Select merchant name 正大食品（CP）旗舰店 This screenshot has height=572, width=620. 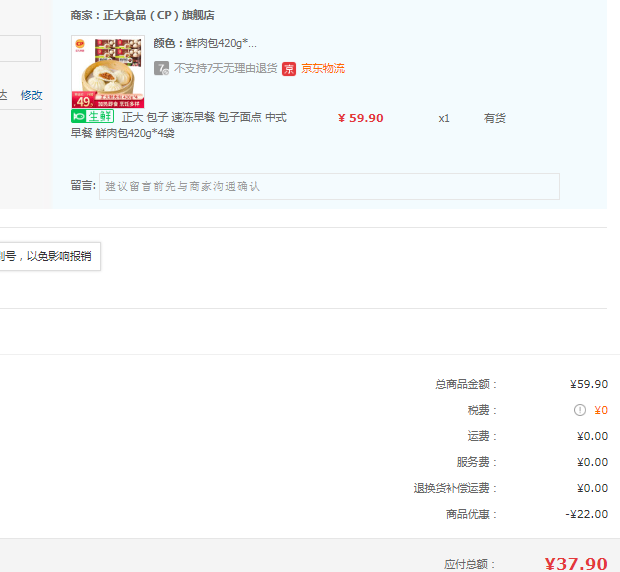coord(159,15)
